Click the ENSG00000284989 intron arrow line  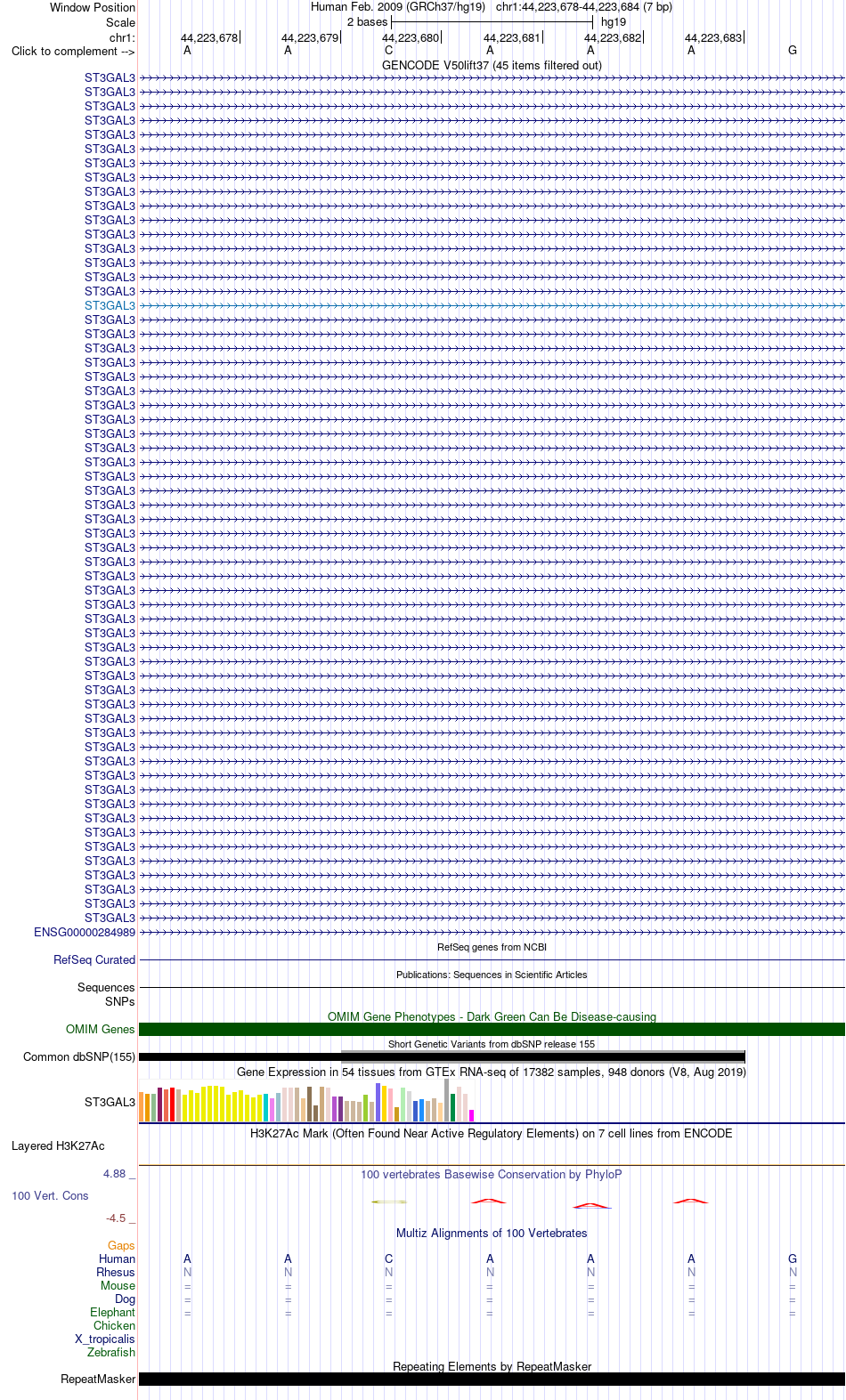[492, 932]
